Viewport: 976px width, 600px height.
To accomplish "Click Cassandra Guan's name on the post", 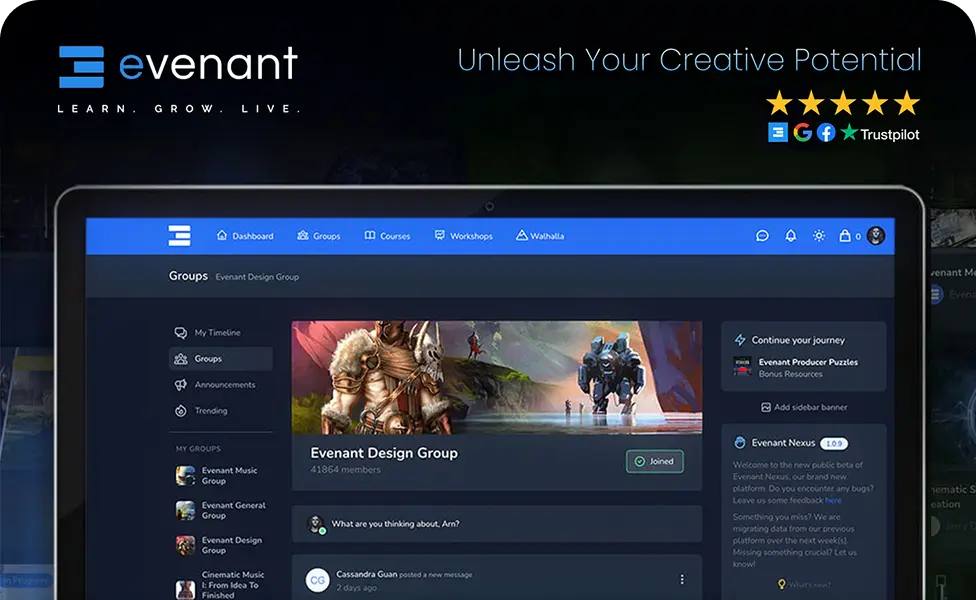I will (367, 574).
